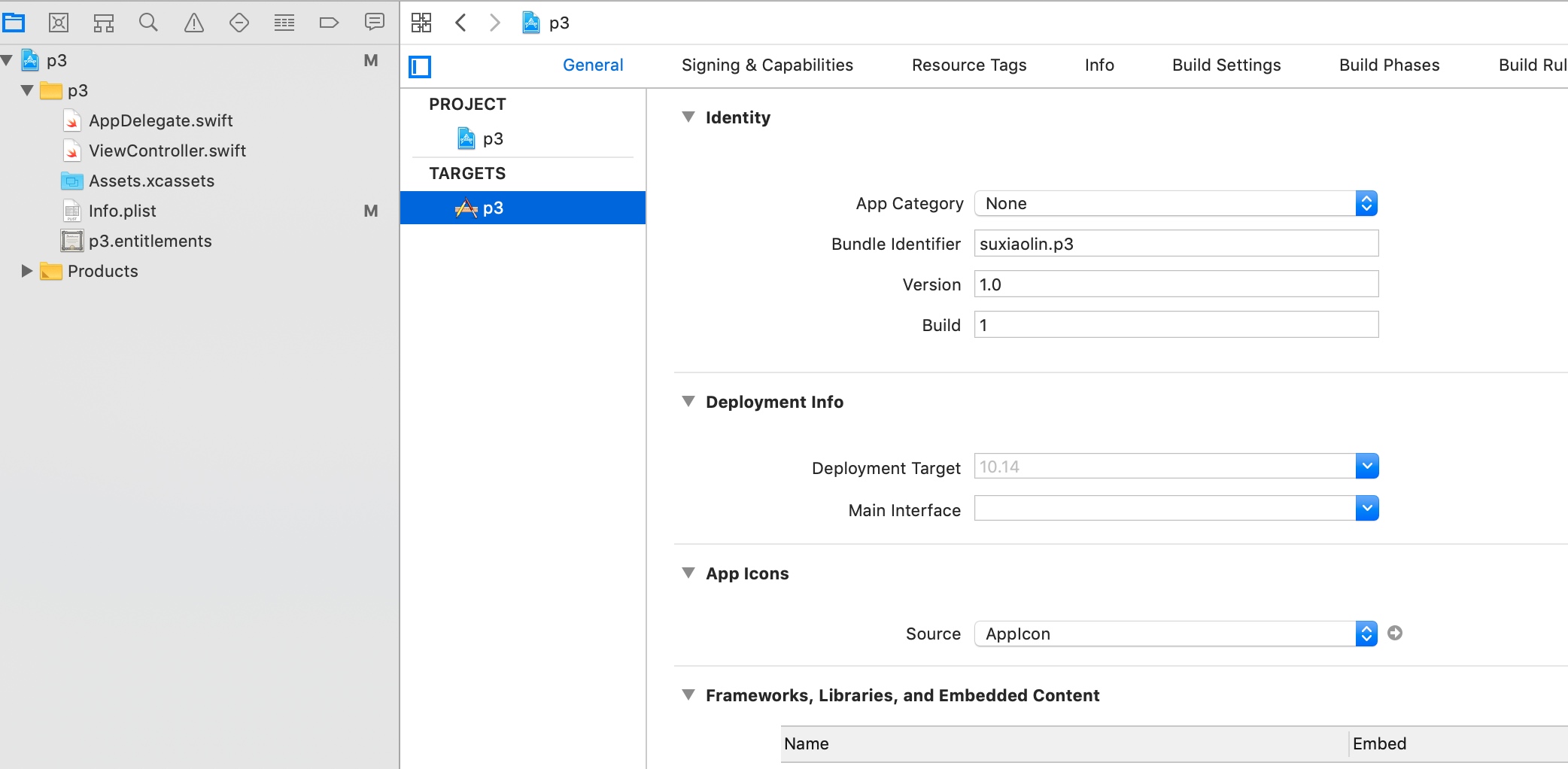Select p3.entitlements file
The image size is (1568, 769).
coord(150,241)
